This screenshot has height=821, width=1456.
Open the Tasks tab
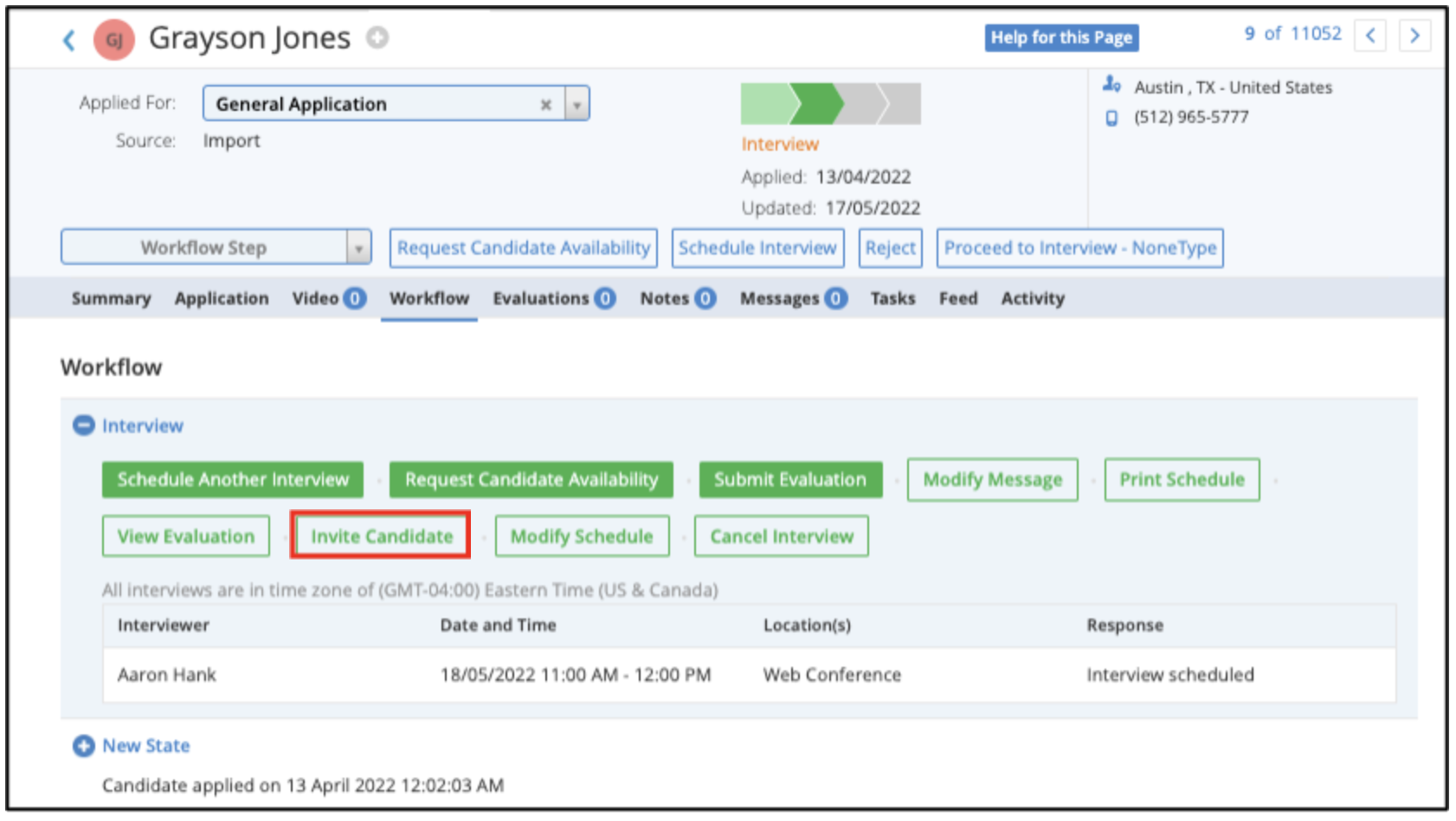(892, 298)
